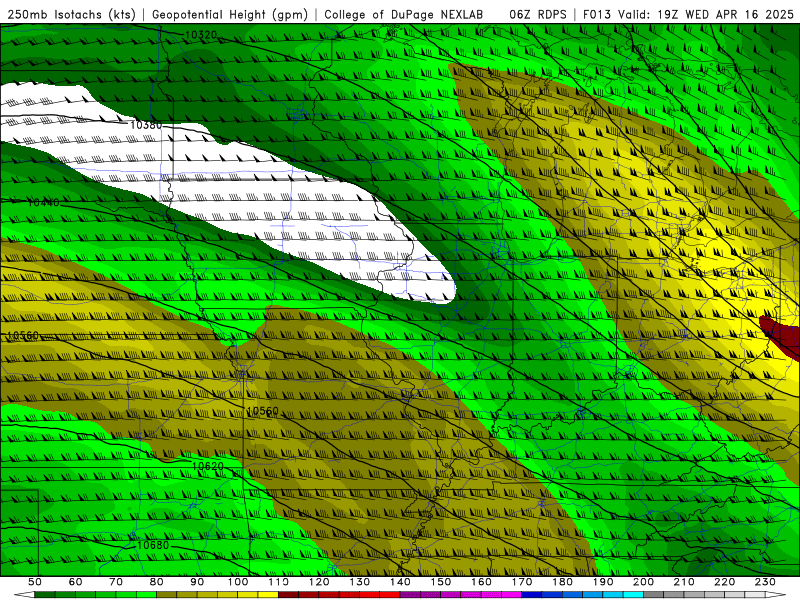Click the 90 value on the color scale

(x=197, y=582)
